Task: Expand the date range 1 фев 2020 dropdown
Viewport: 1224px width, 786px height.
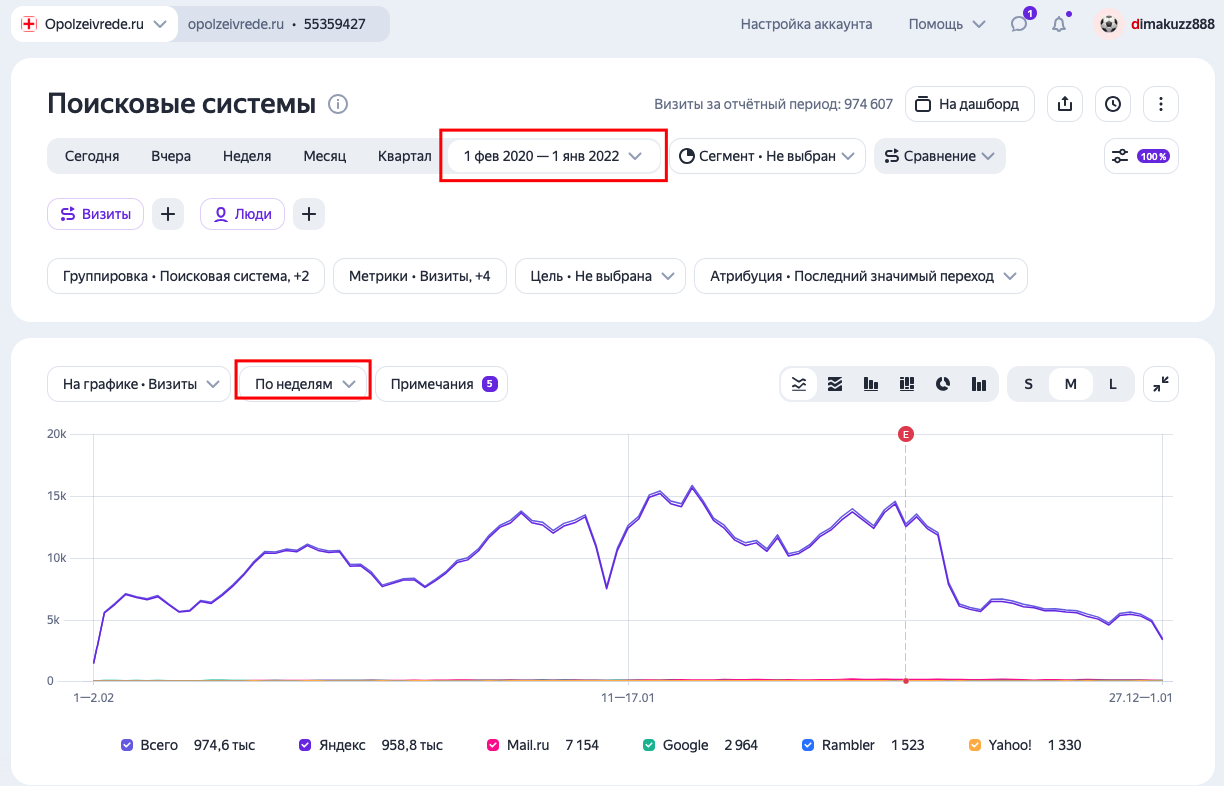Action: point(552,156)
